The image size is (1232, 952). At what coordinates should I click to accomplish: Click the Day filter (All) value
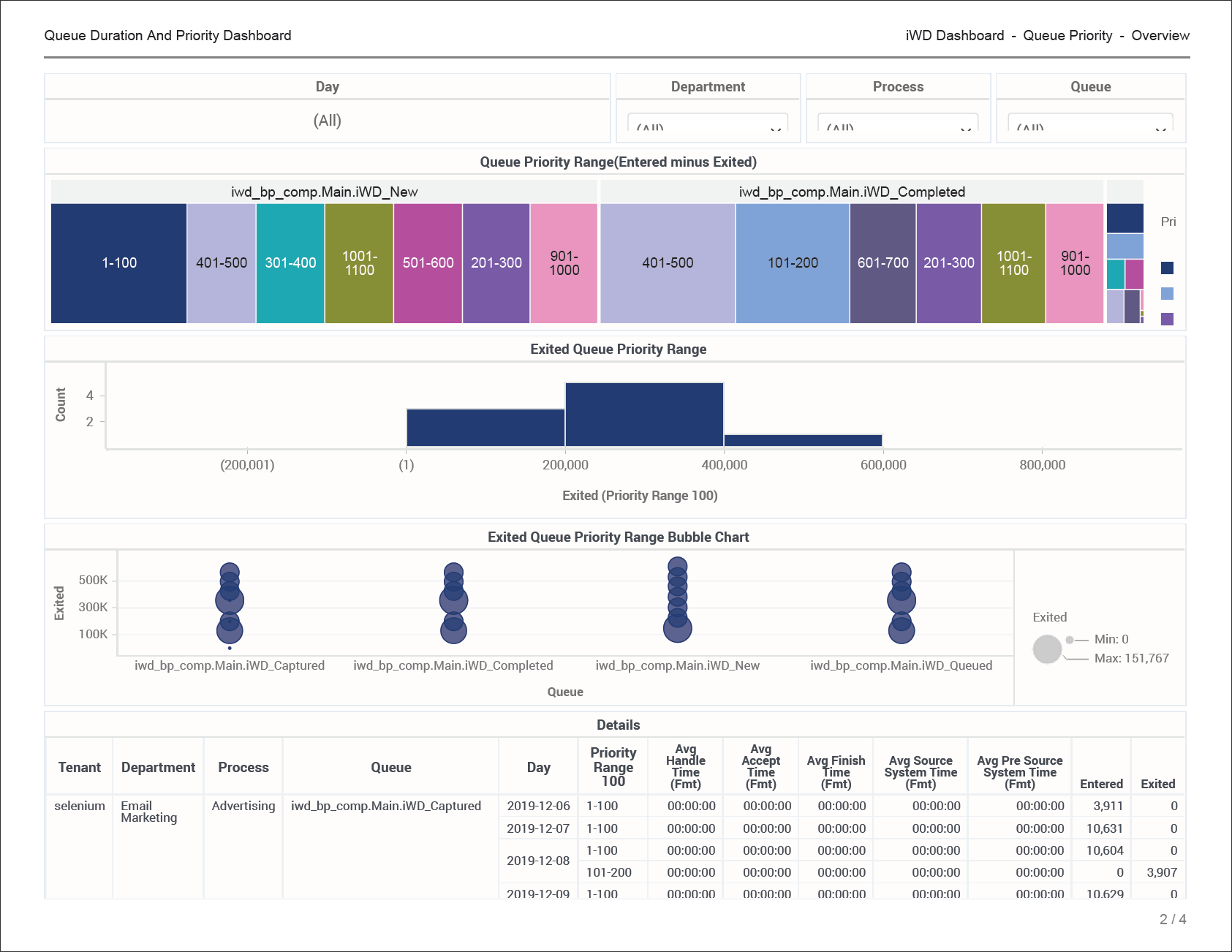pyautogui.click(x=327, y=121)
